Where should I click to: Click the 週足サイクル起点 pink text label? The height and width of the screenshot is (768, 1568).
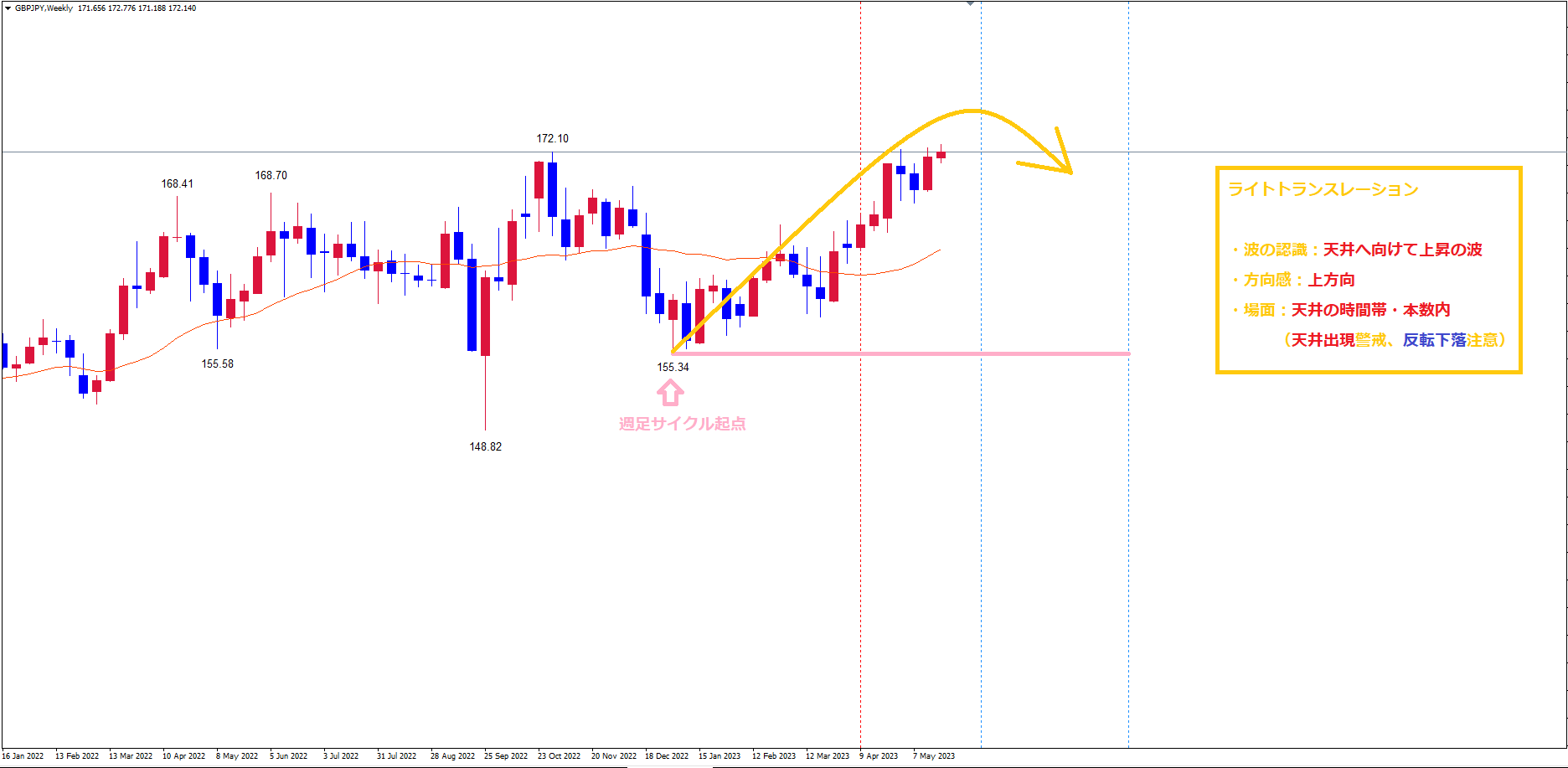pos(682,424)
